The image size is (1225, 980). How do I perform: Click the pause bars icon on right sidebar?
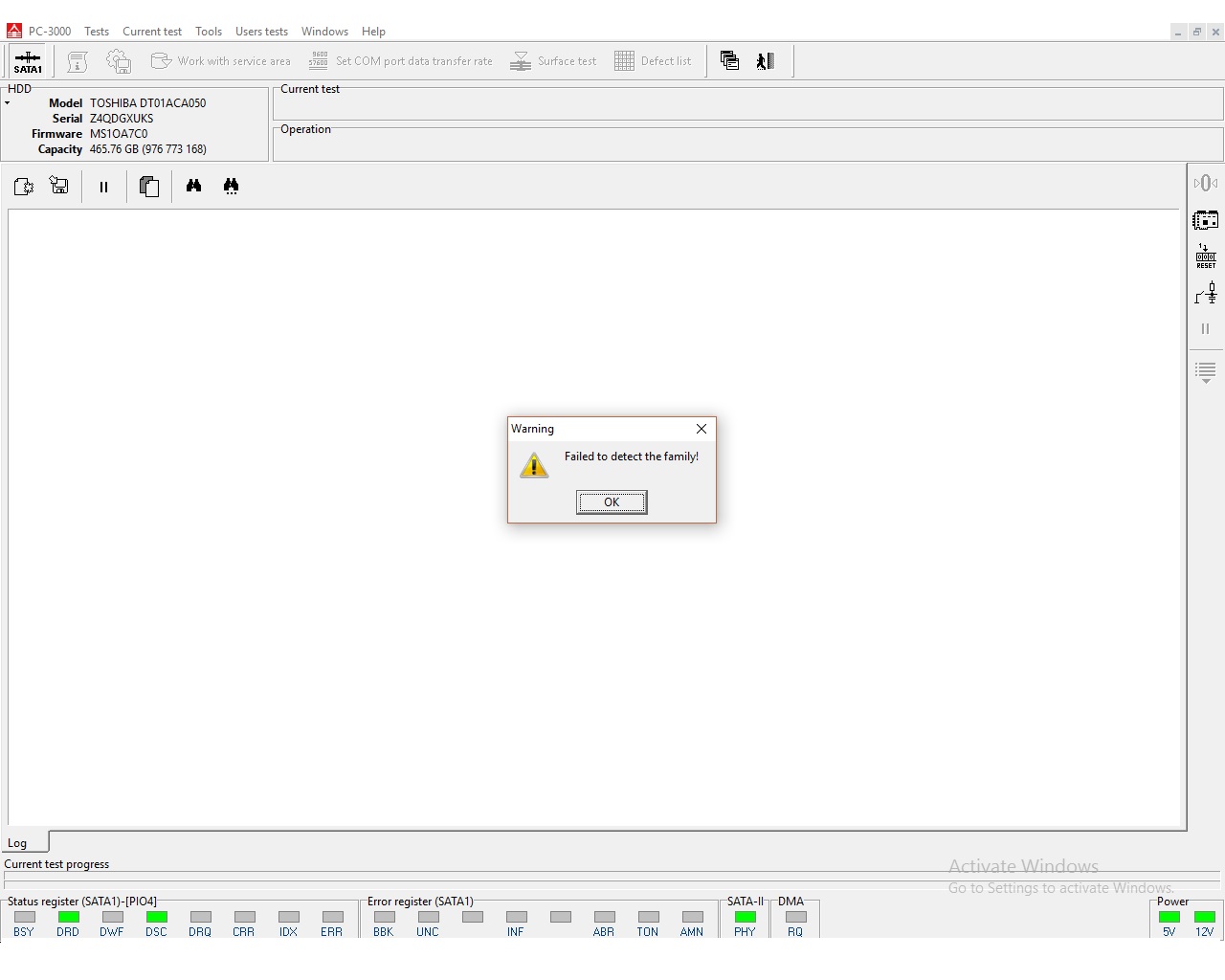click(1206, 328)
